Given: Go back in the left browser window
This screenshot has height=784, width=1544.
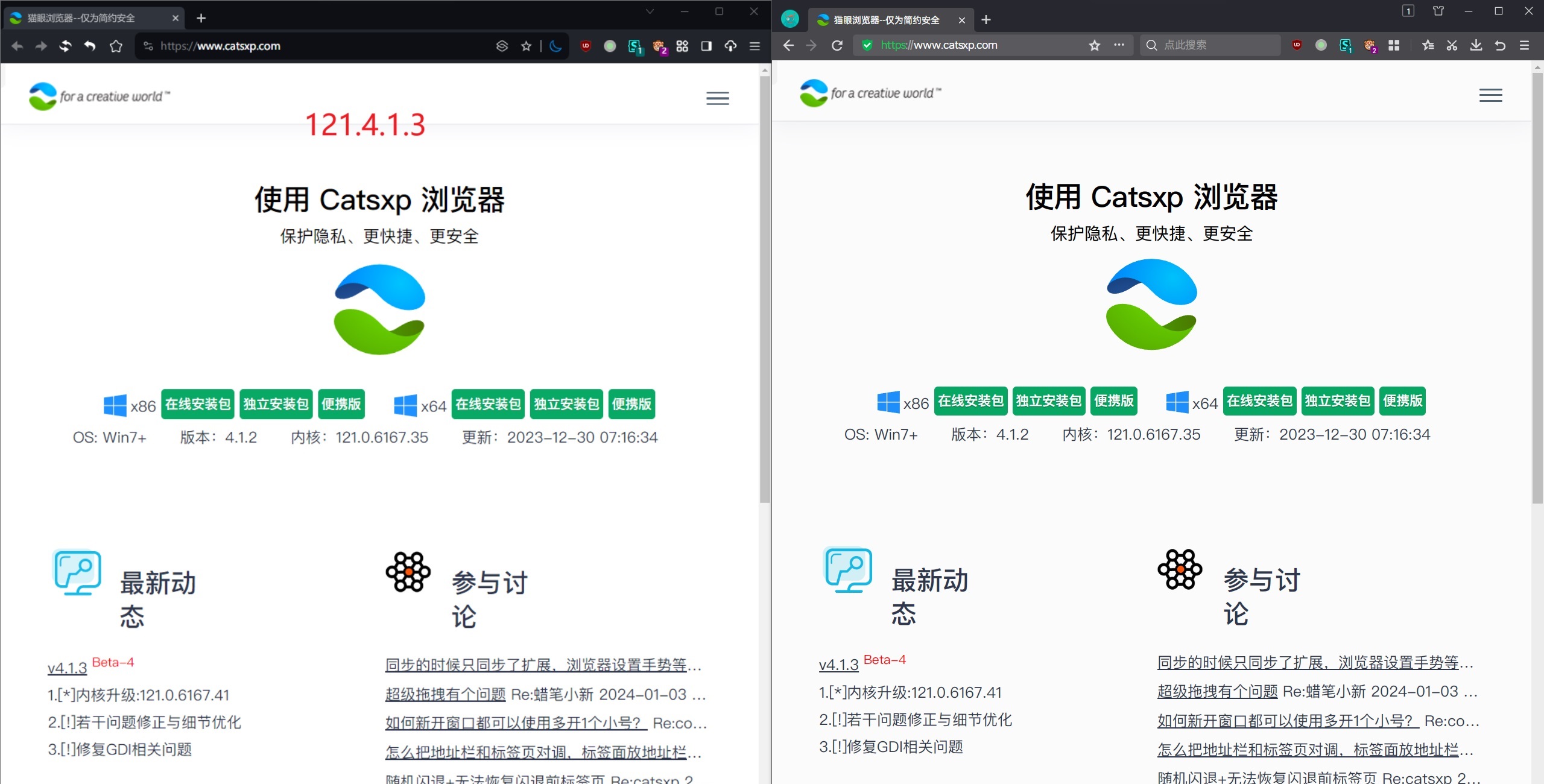Looking at the screenshot, I should (17, 46).
